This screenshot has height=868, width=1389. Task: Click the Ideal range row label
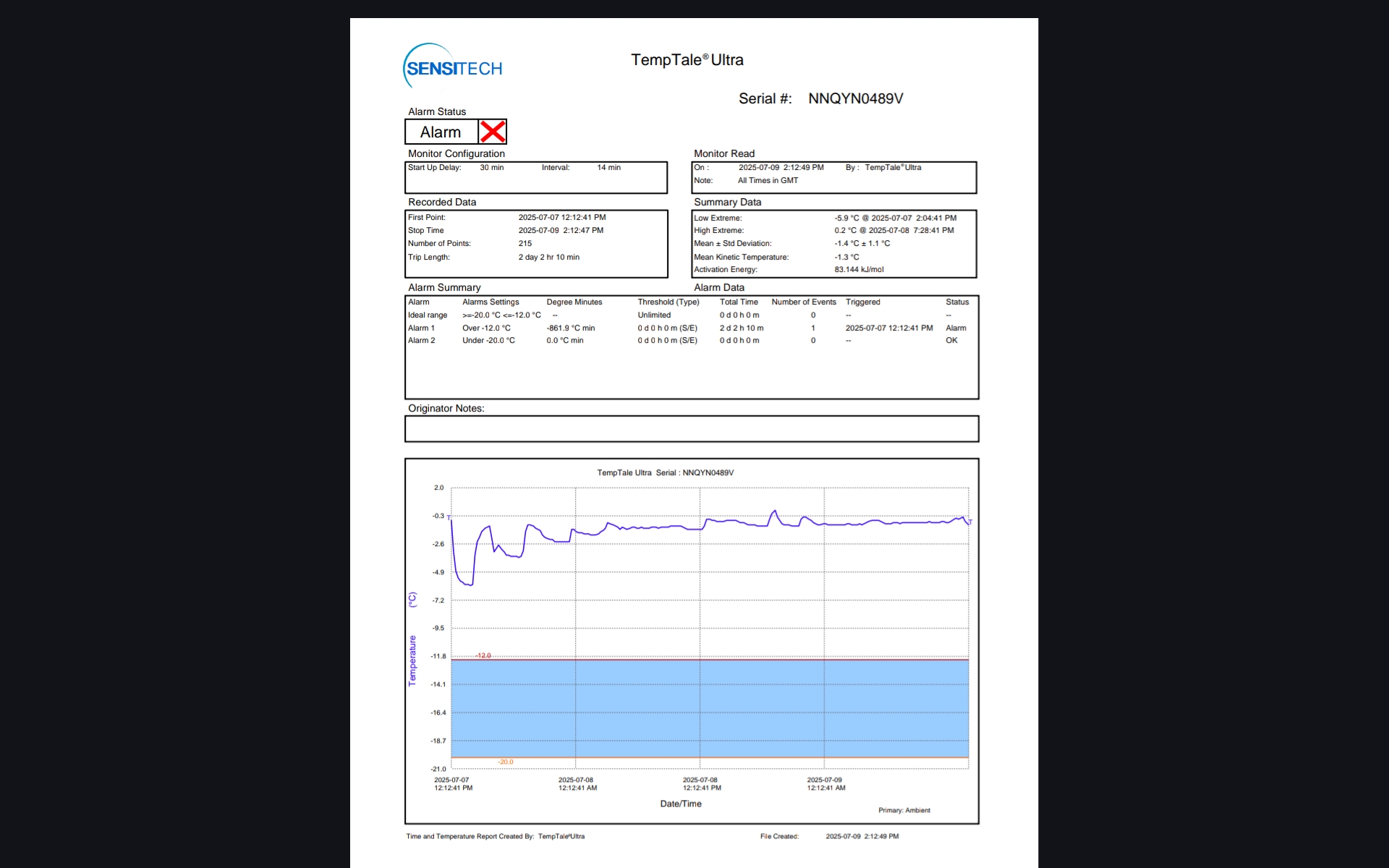tap(428, 315)
